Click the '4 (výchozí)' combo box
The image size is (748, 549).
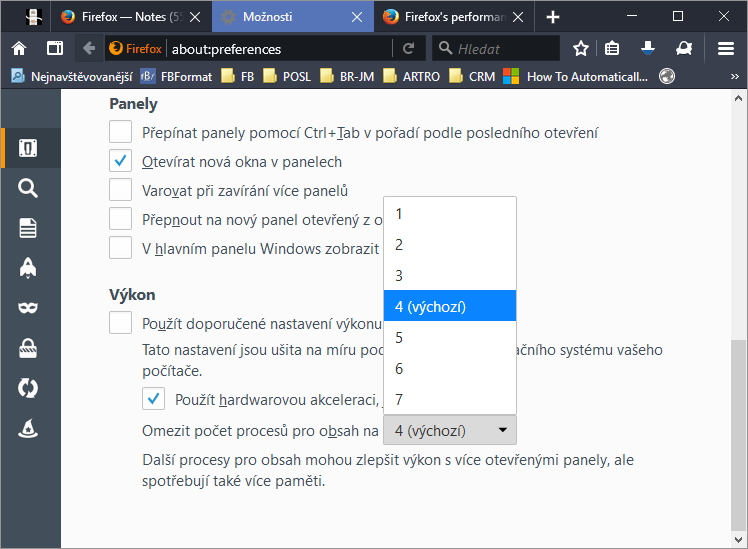coord(450,431)
